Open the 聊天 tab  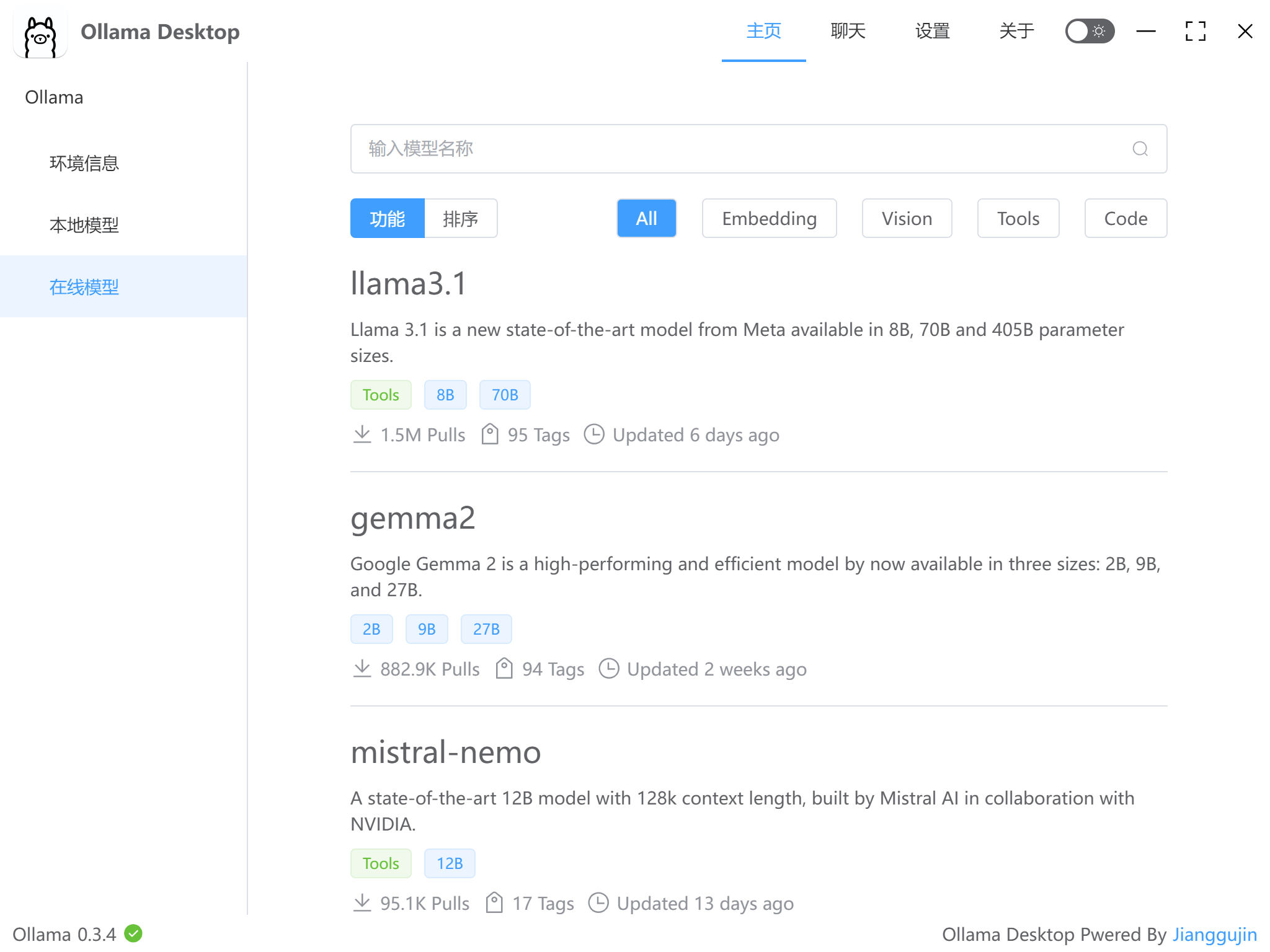pos(848,31)
